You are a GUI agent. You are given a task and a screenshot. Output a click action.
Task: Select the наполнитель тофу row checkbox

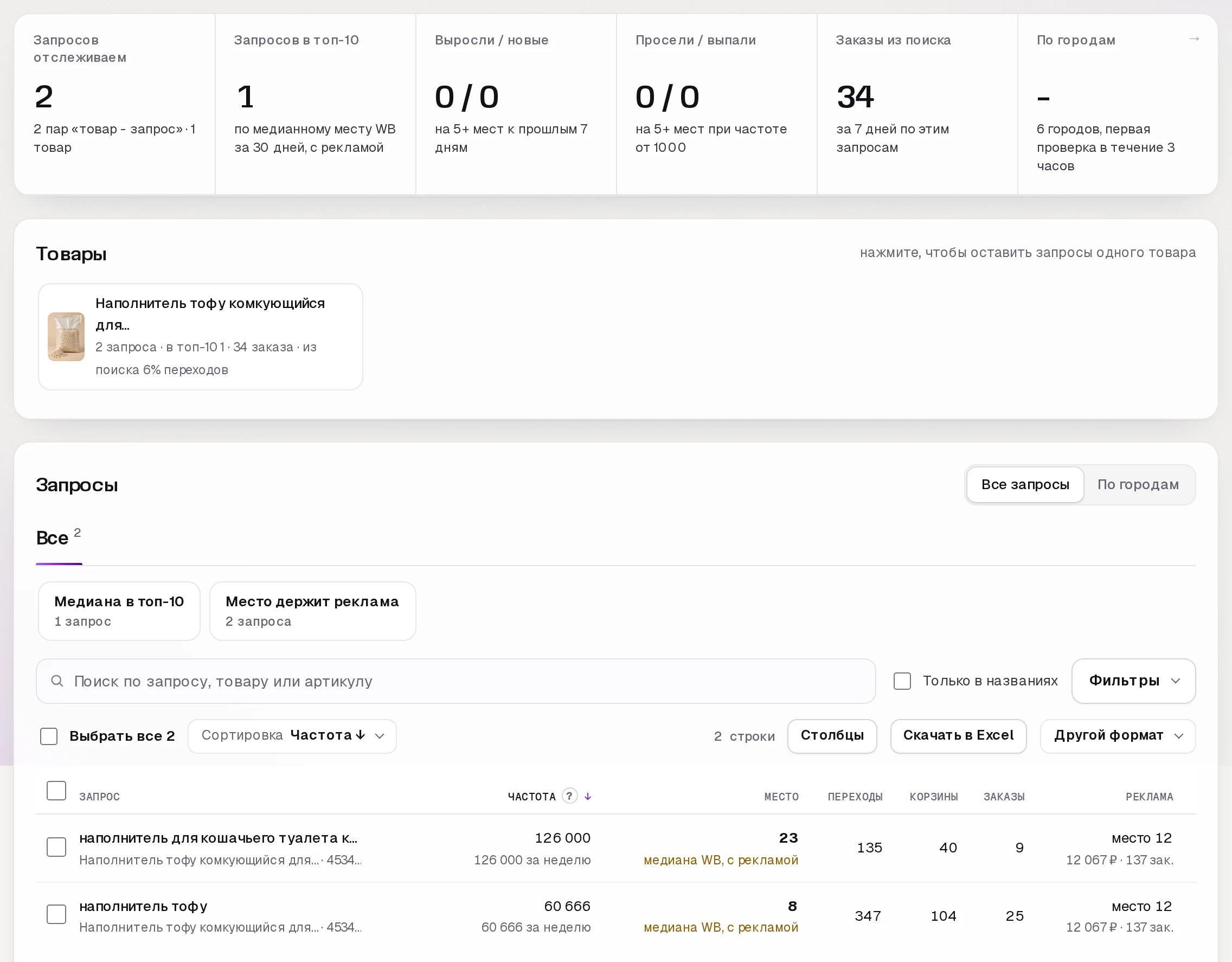(56, 914)
